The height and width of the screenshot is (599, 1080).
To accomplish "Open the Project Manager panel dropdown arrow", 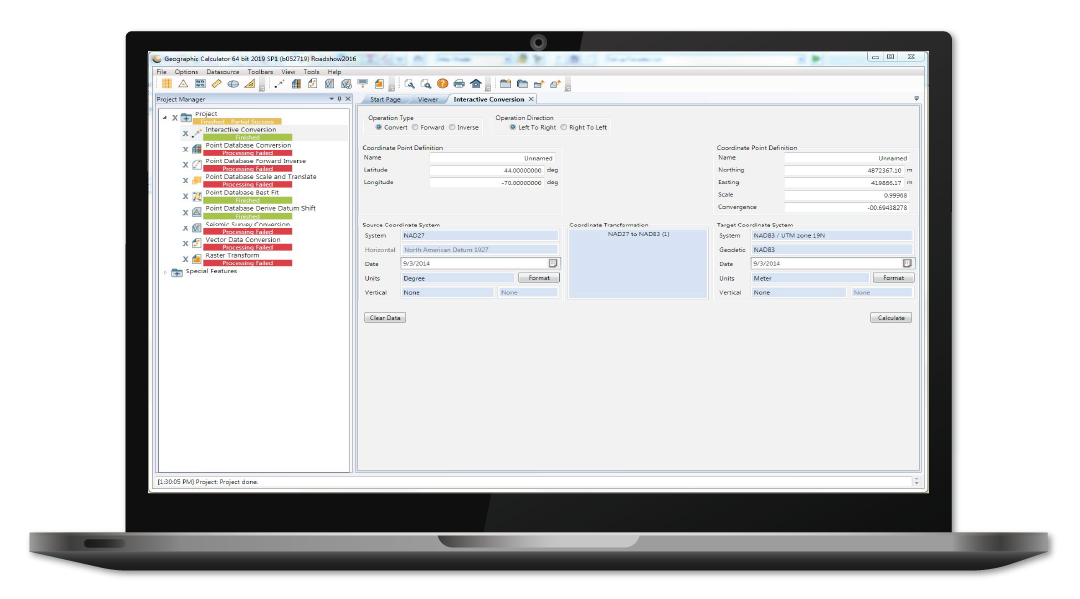I will click(x=331, y=99).
